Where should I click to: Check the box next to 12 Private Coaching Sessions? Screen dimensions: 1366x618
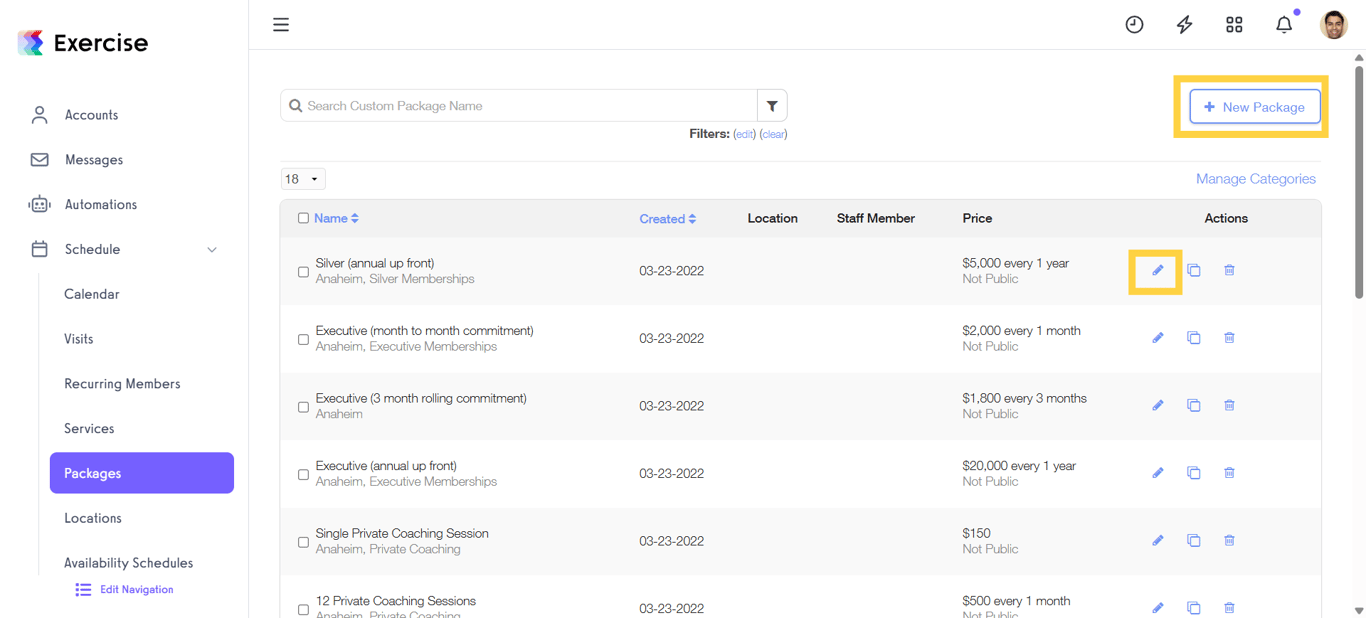coord(303,609)
